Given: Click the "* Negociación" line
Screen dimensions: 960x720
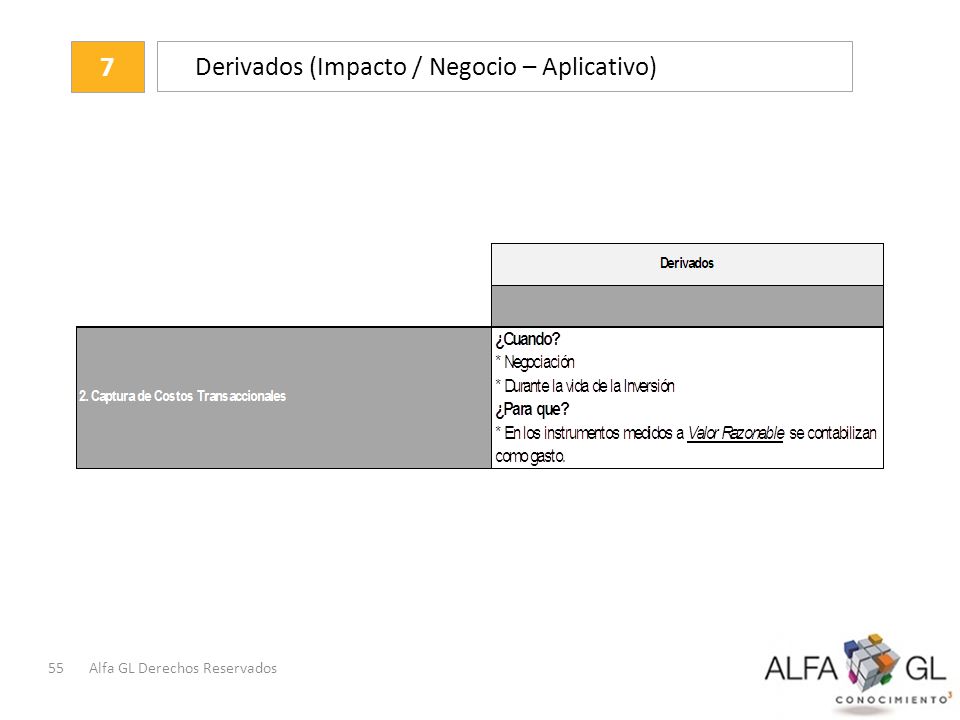Looking at the screenshot, I should point(535,362).
